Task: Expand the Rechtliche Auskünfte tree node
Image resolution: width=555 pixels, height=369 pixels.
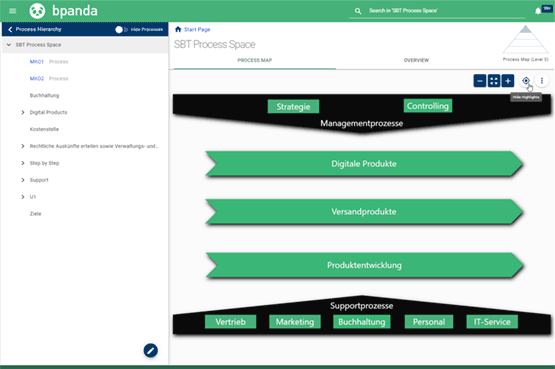Action: [23, 146]
